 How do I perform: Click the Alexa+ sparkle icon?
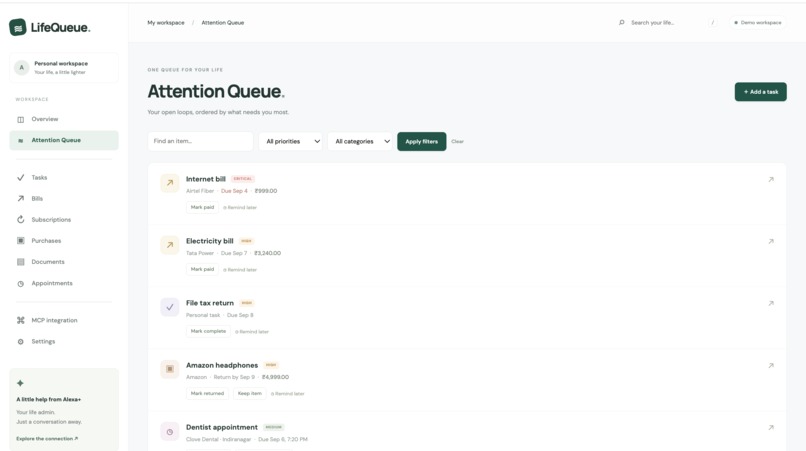20,383
